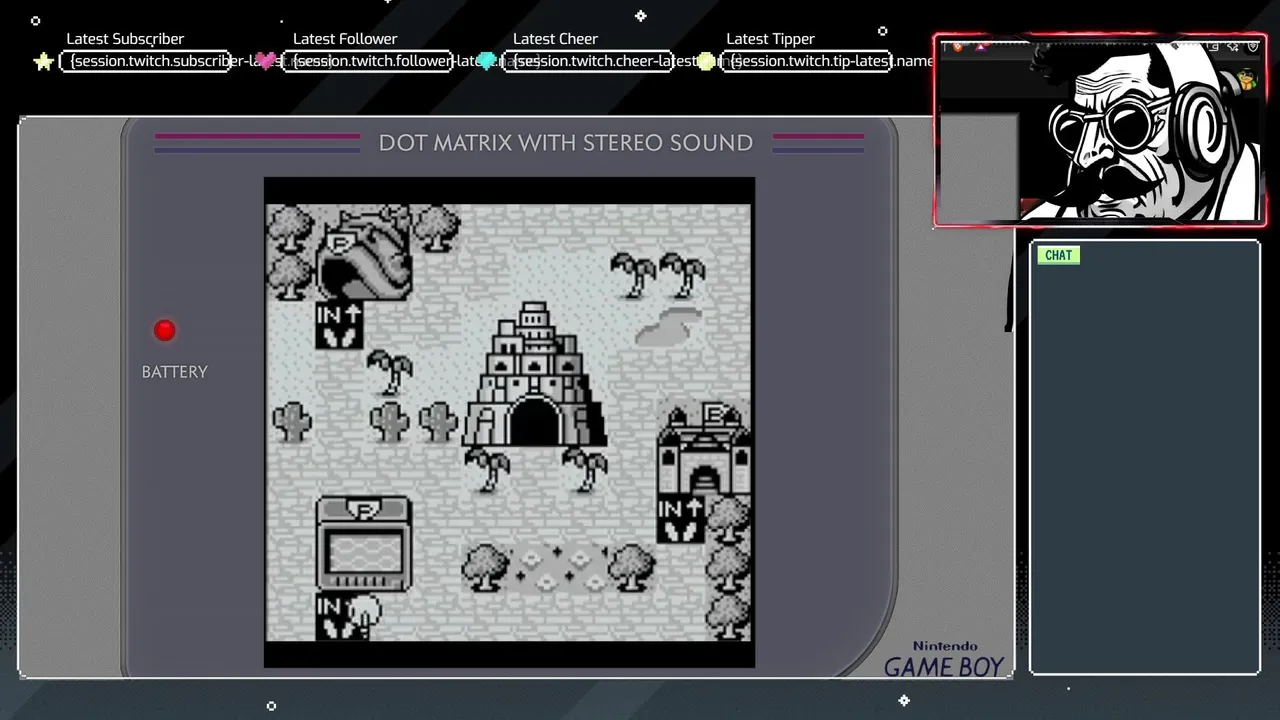Click the follower name placeholder field

pyautogui.click(x=366, y=61)
